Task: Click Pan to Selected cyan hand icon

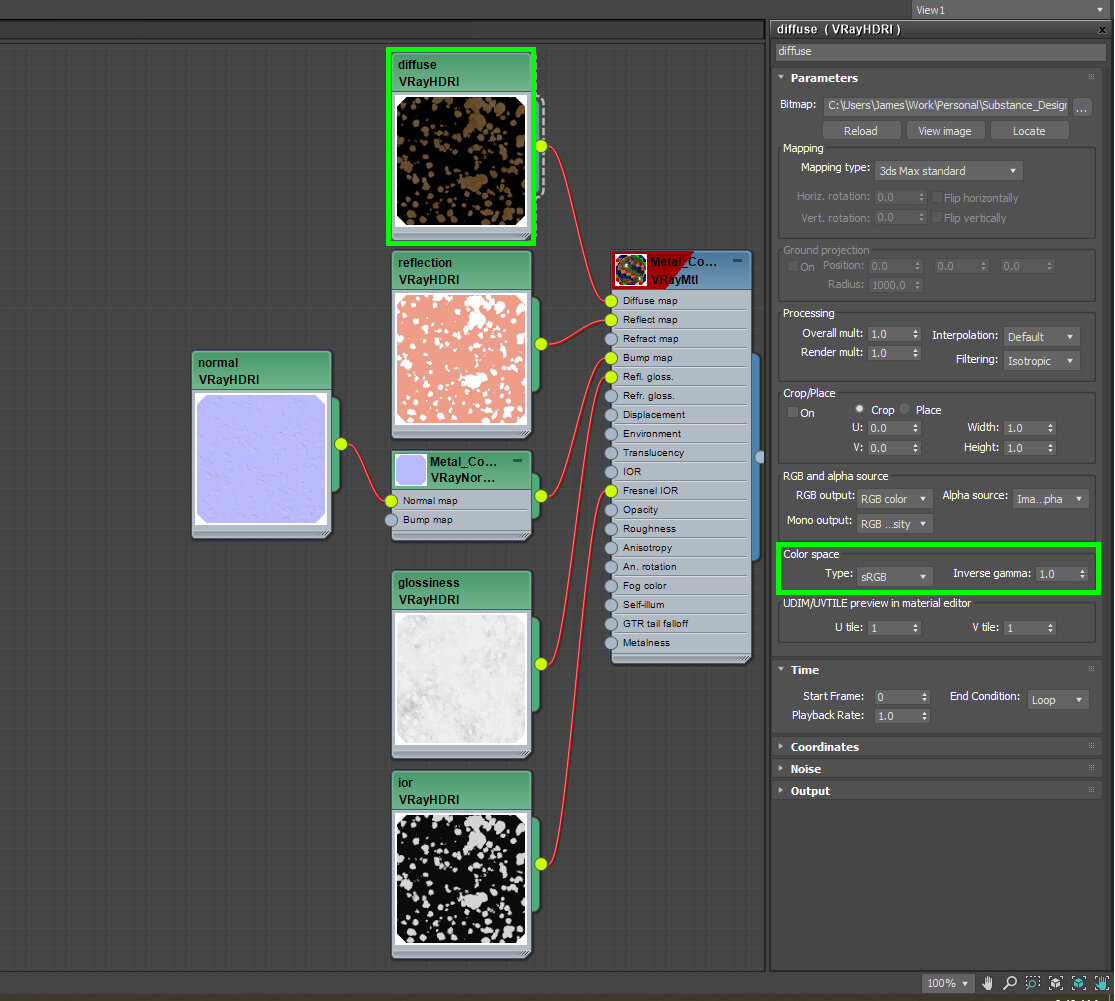Action: coord(1101,983)
